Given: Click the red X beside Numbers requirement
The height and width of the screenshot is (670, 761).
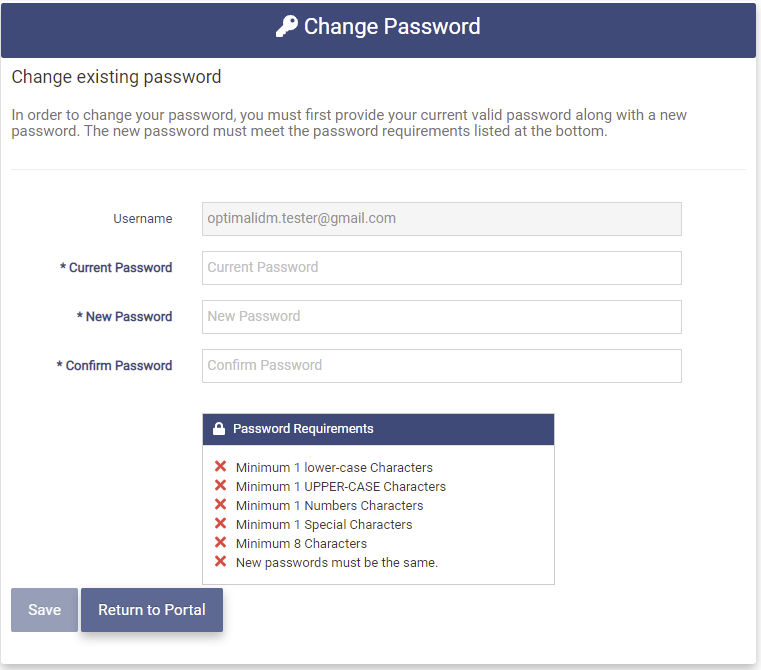Looking at the screenshot, I should [x=220, y=505].
